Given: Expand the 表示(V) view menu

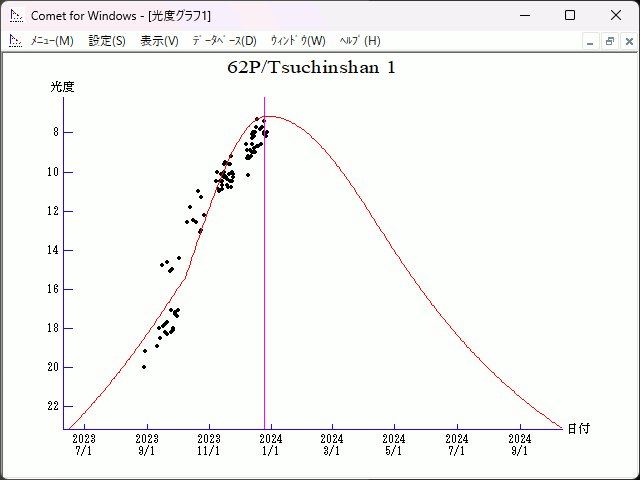Looking at the screenshot, I should pyautogui.click(x=159, y=41).
